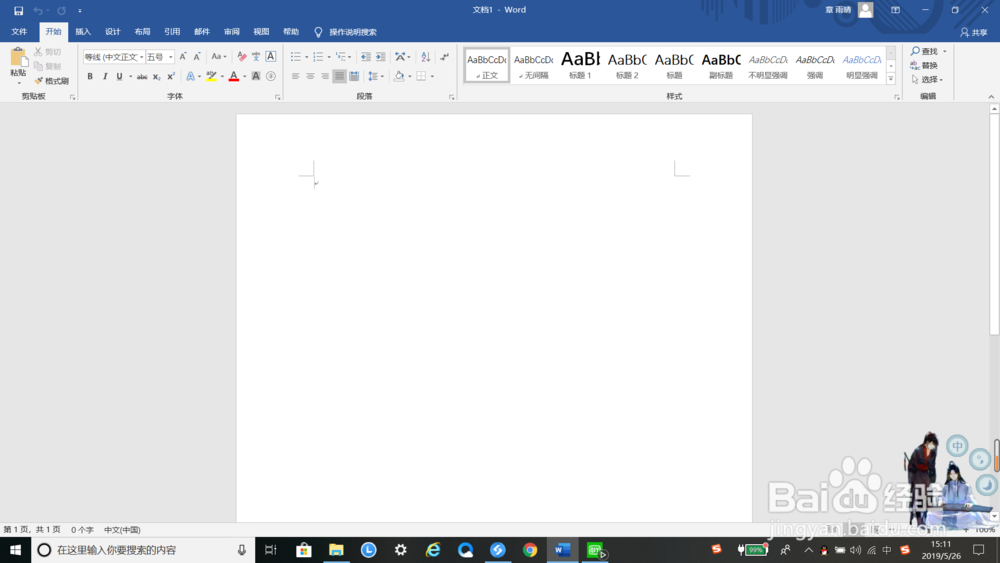The width and height of the screenshot is (1000, 563).
Task: Open the font size dropdown
Action: [x=171, y=57]
